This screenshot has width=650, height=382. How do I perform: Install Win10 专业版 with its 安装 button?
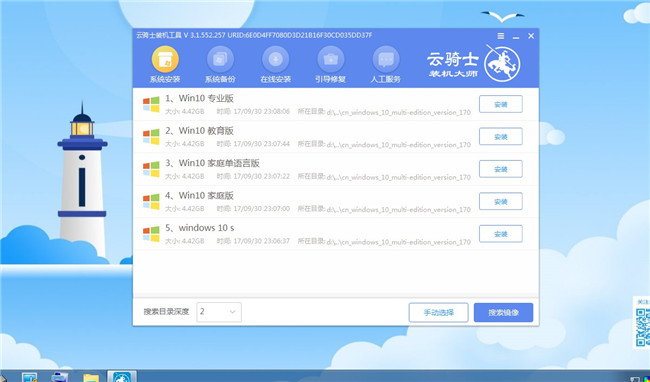(x=501, y=104)
